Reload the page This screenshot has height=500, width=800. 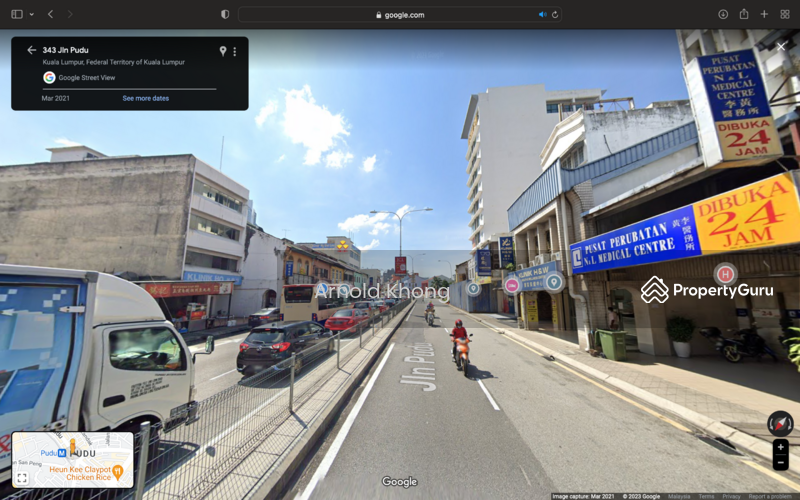coord(555,14)
